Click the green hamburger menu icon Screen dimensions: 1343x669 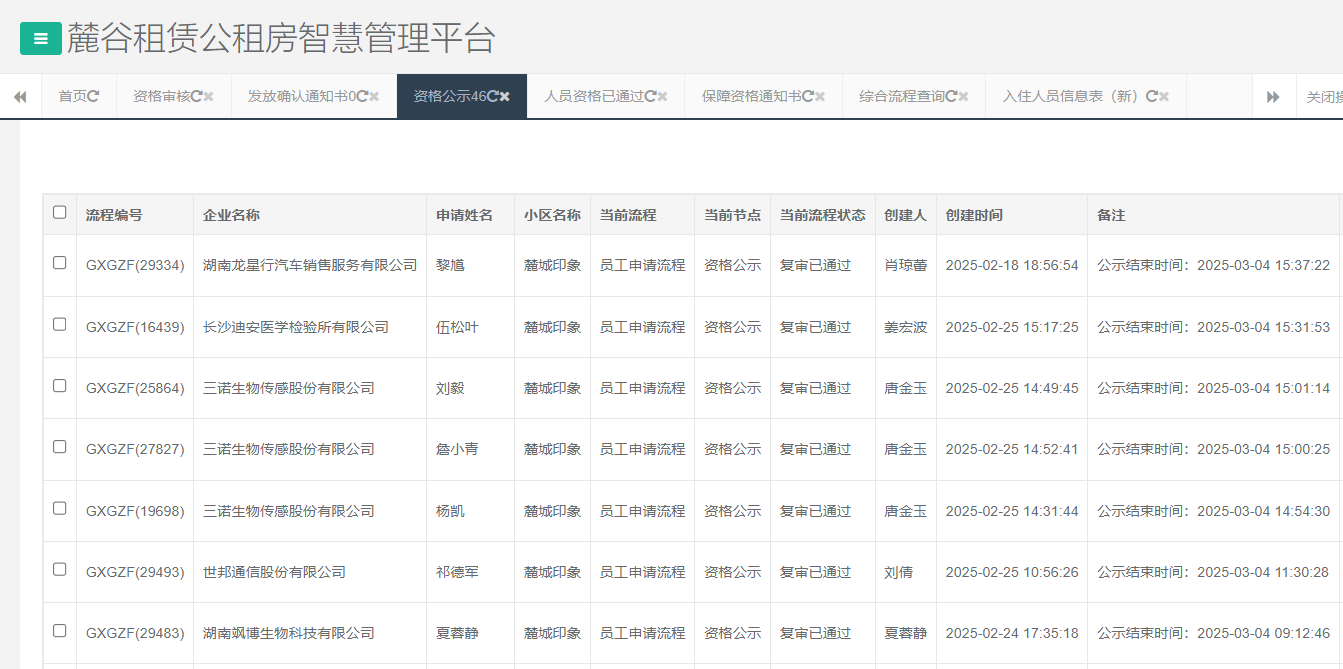click(x=40, y=40)
